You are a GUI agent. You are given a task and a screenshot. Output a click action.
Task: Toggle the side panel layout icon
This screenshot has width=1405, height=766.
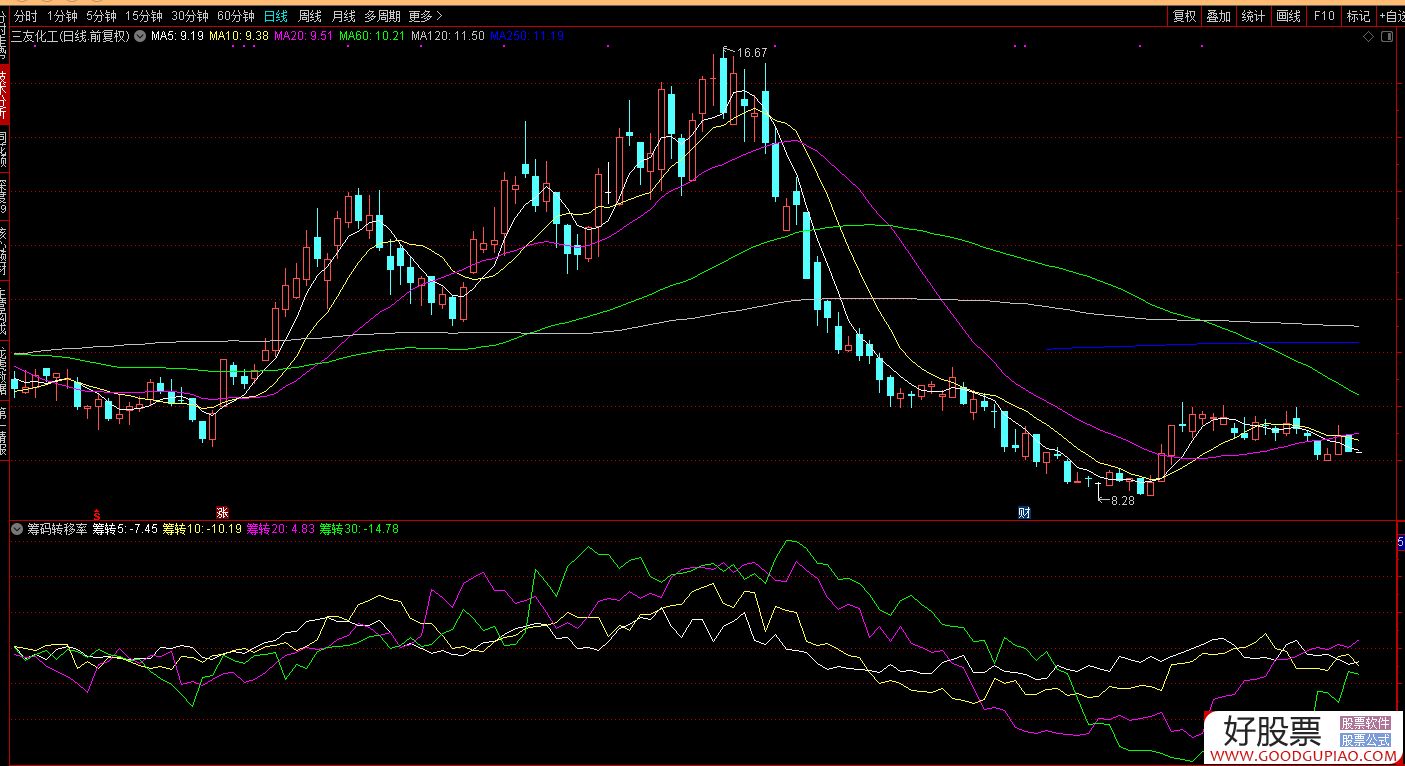coord(1386,36)
